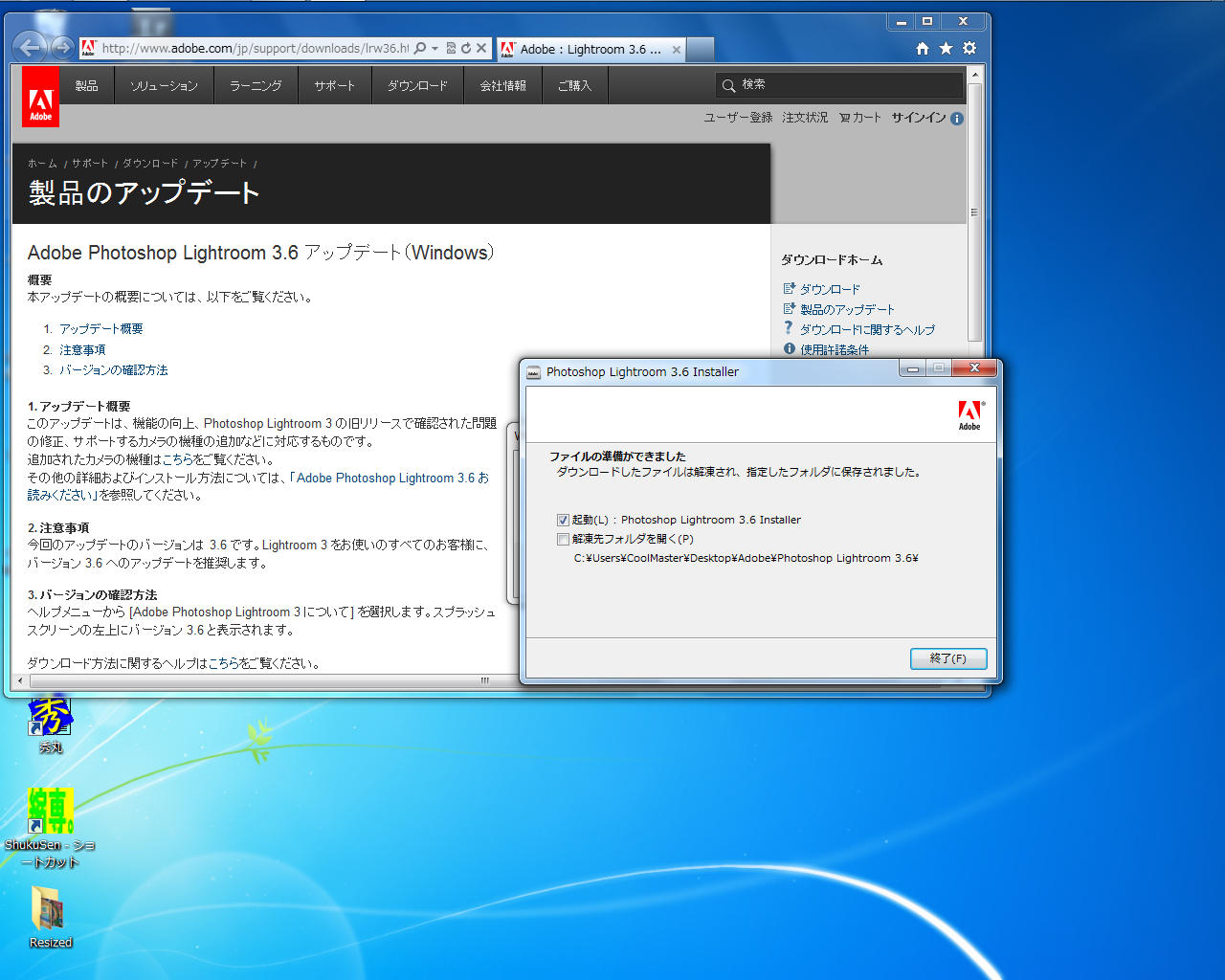Open 製品のアップデート sidebar link

pyautogui.click(x=847, y=309)
